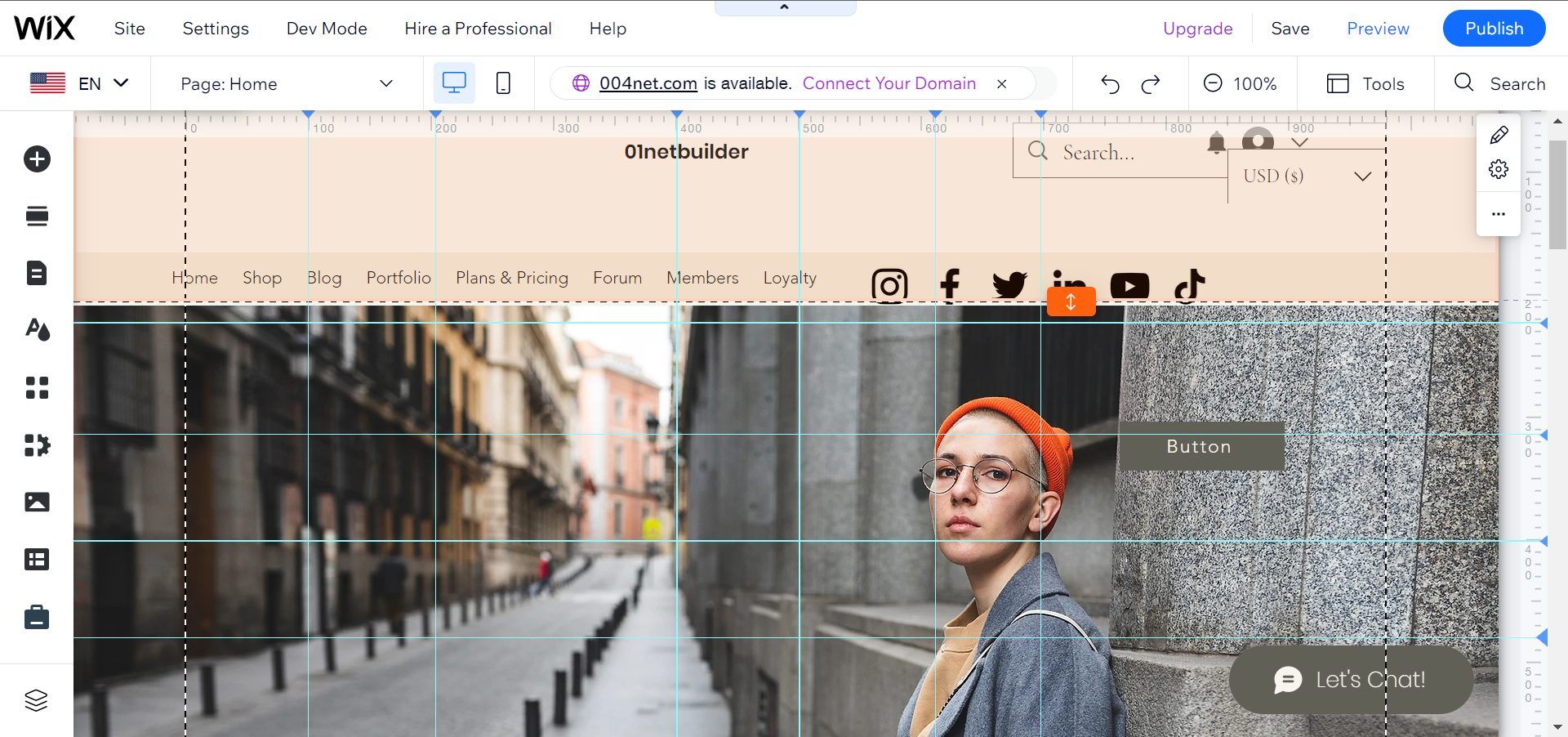Click the notification bell icon

1216,142
